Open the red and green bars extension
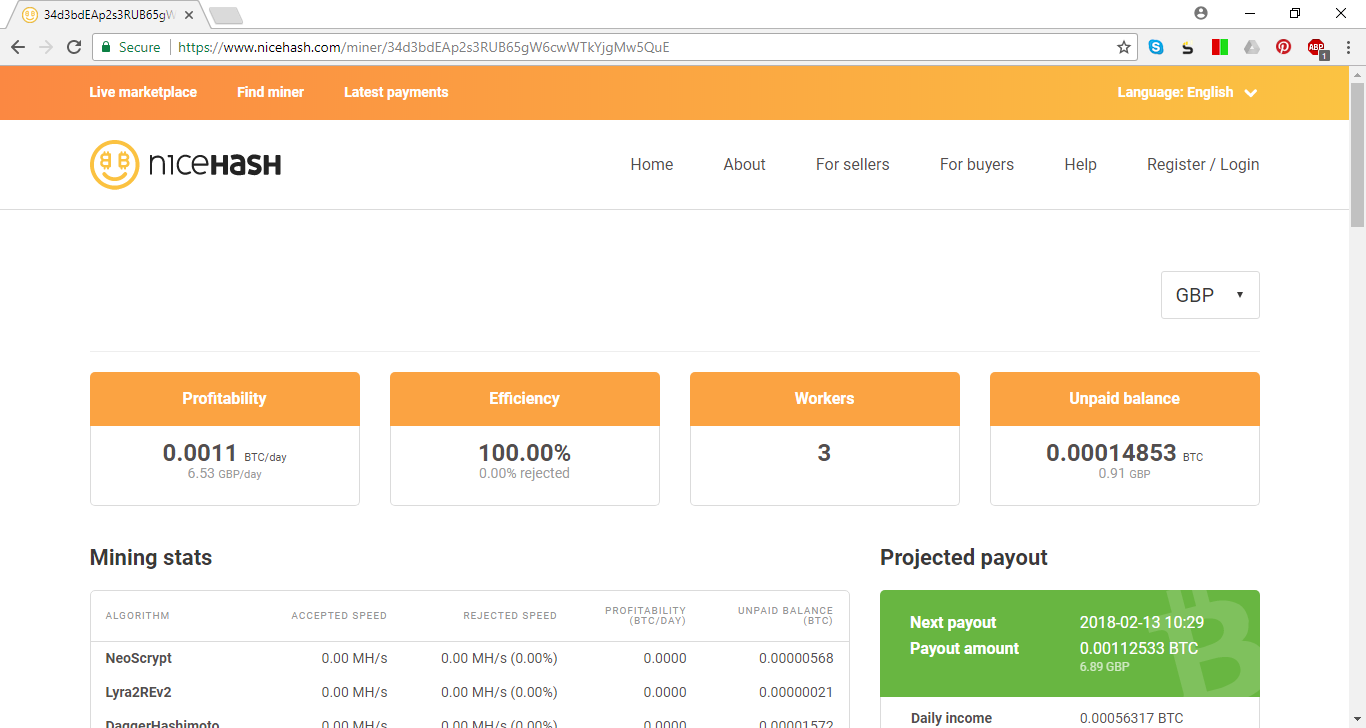 coord(1220,47)
